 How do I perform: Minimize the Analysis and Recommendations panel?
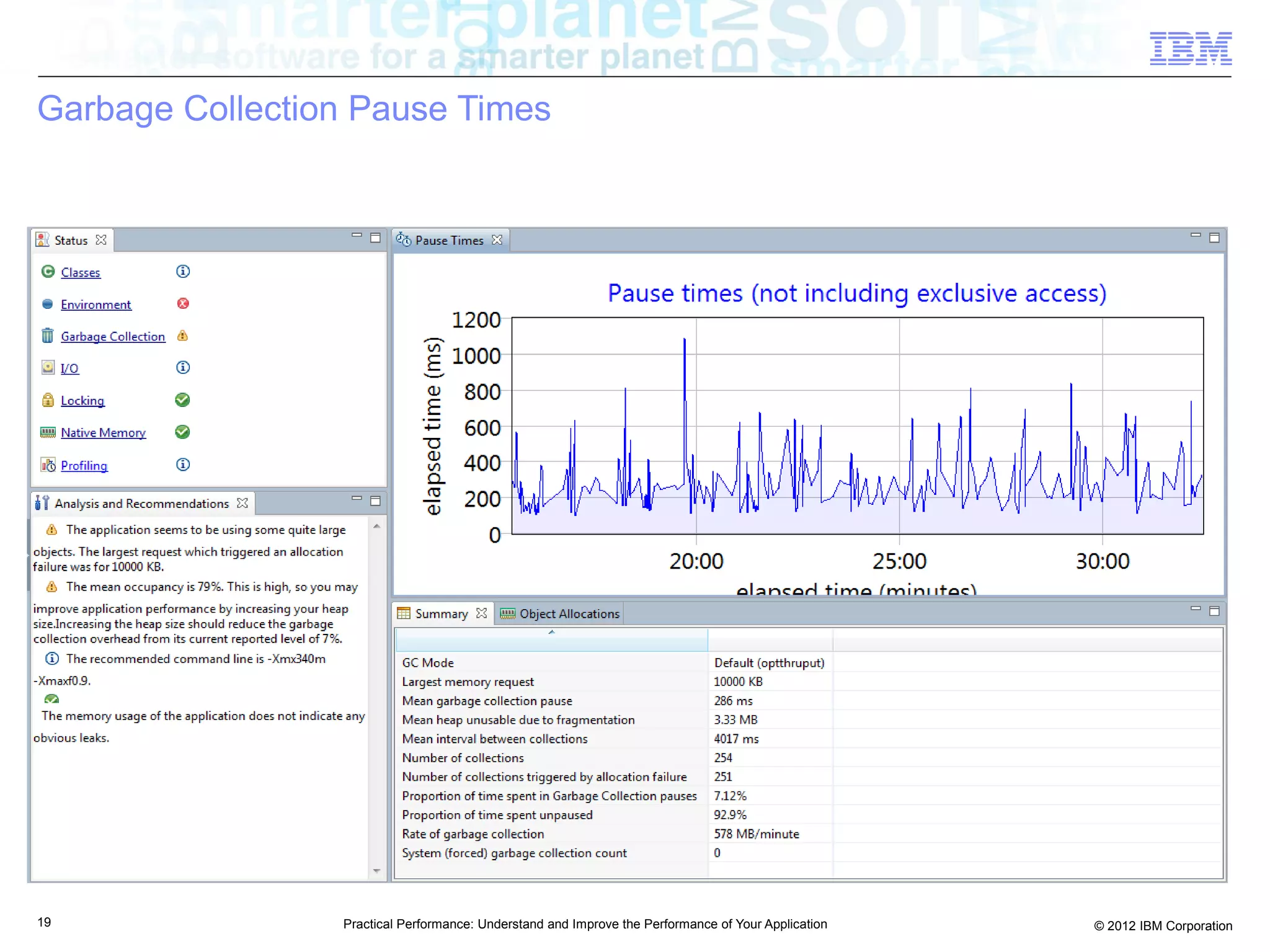coord(357,499)
